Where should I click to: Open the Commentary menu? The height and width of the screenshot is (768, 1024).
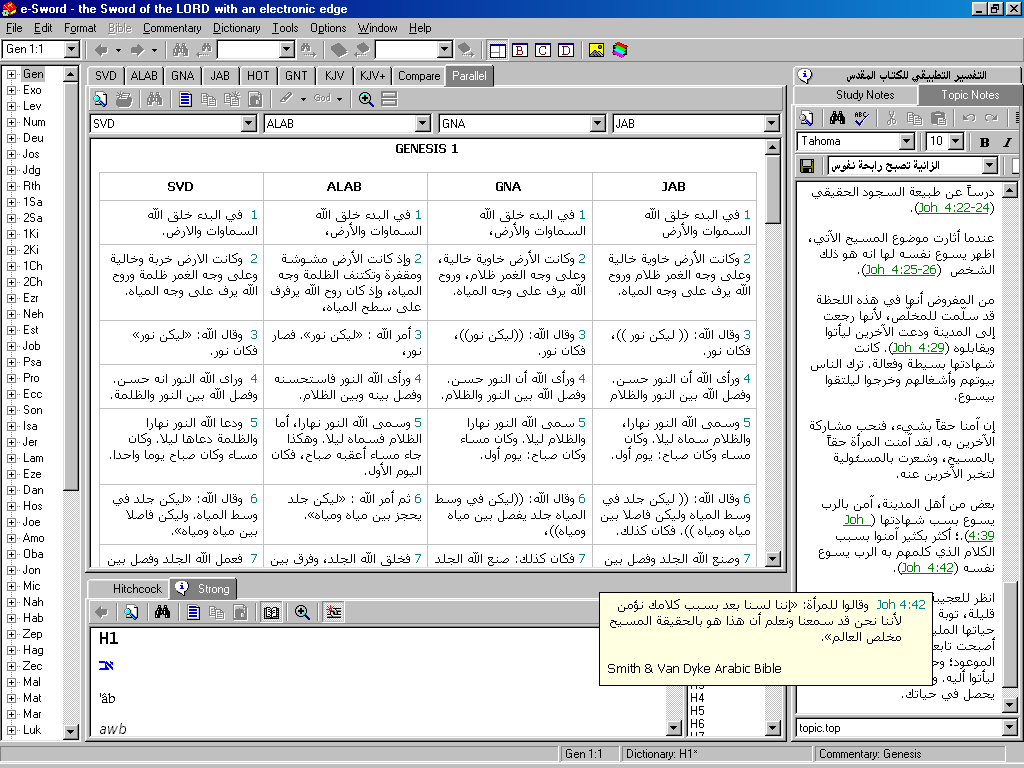click(x=172, y=28)
